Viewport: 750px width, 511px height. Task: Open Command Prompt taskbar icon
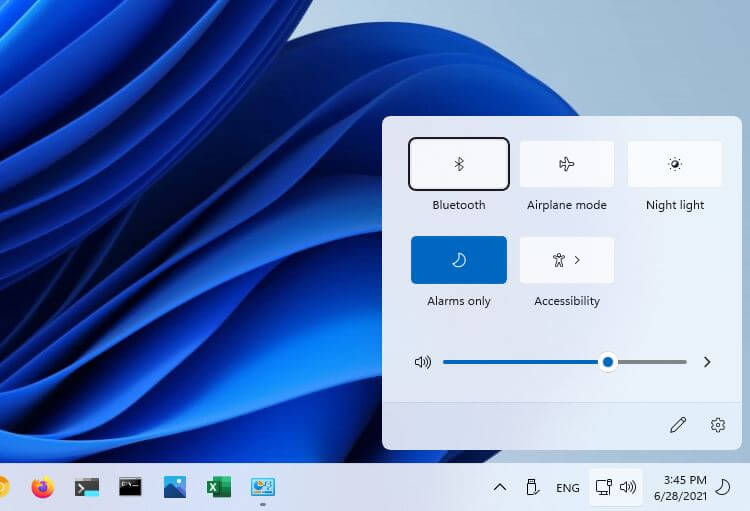[130, 487]
